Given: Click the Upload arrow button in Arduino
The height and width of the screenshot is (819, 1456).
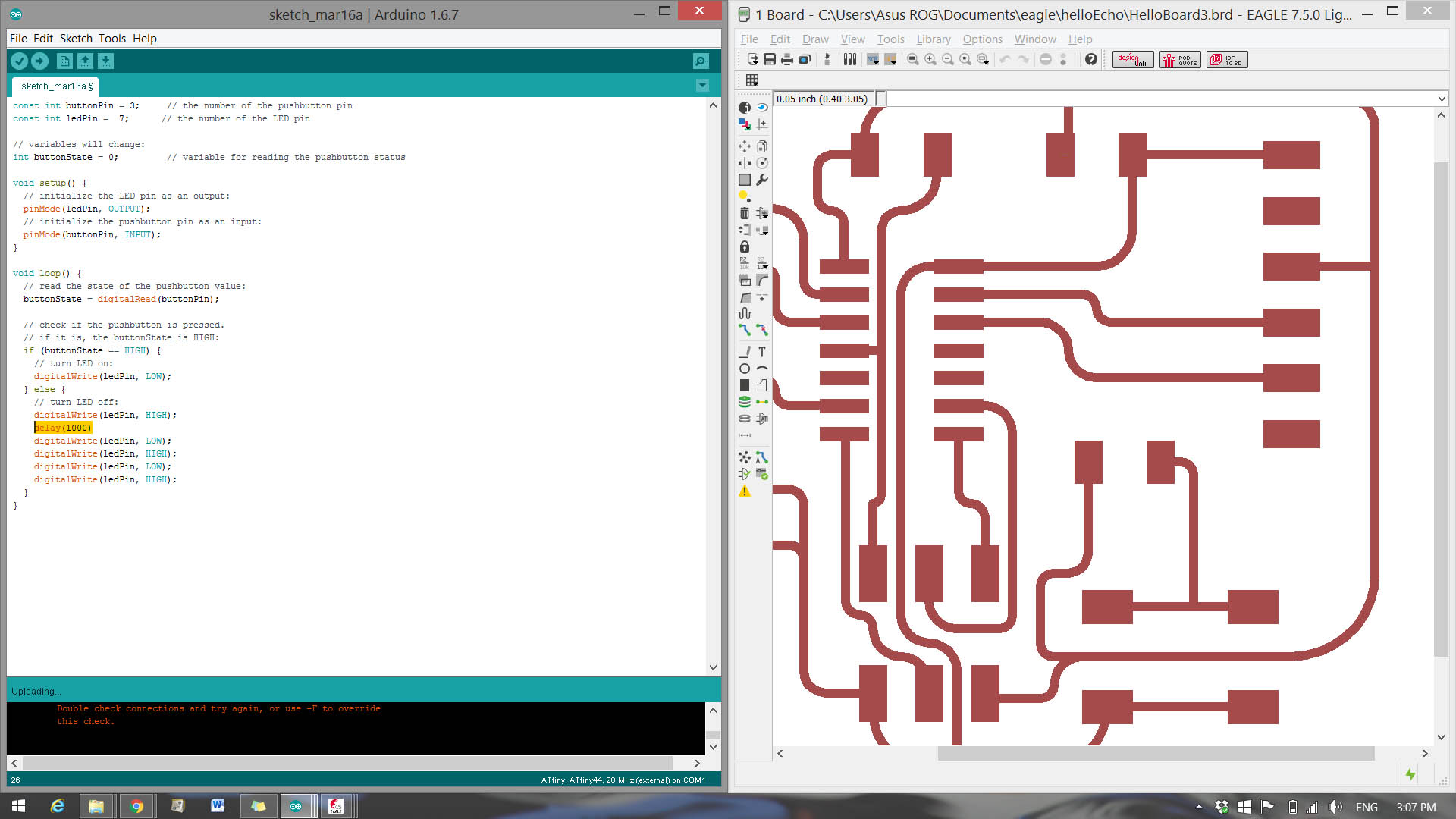Looking at the screenshot, I should pos(39,61).
